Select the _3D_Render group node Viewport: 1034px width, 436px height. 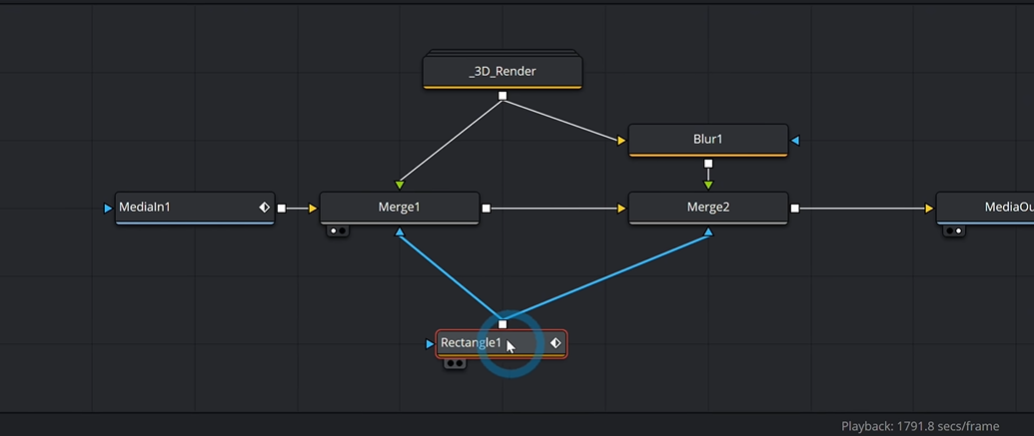tap(502, 71)
